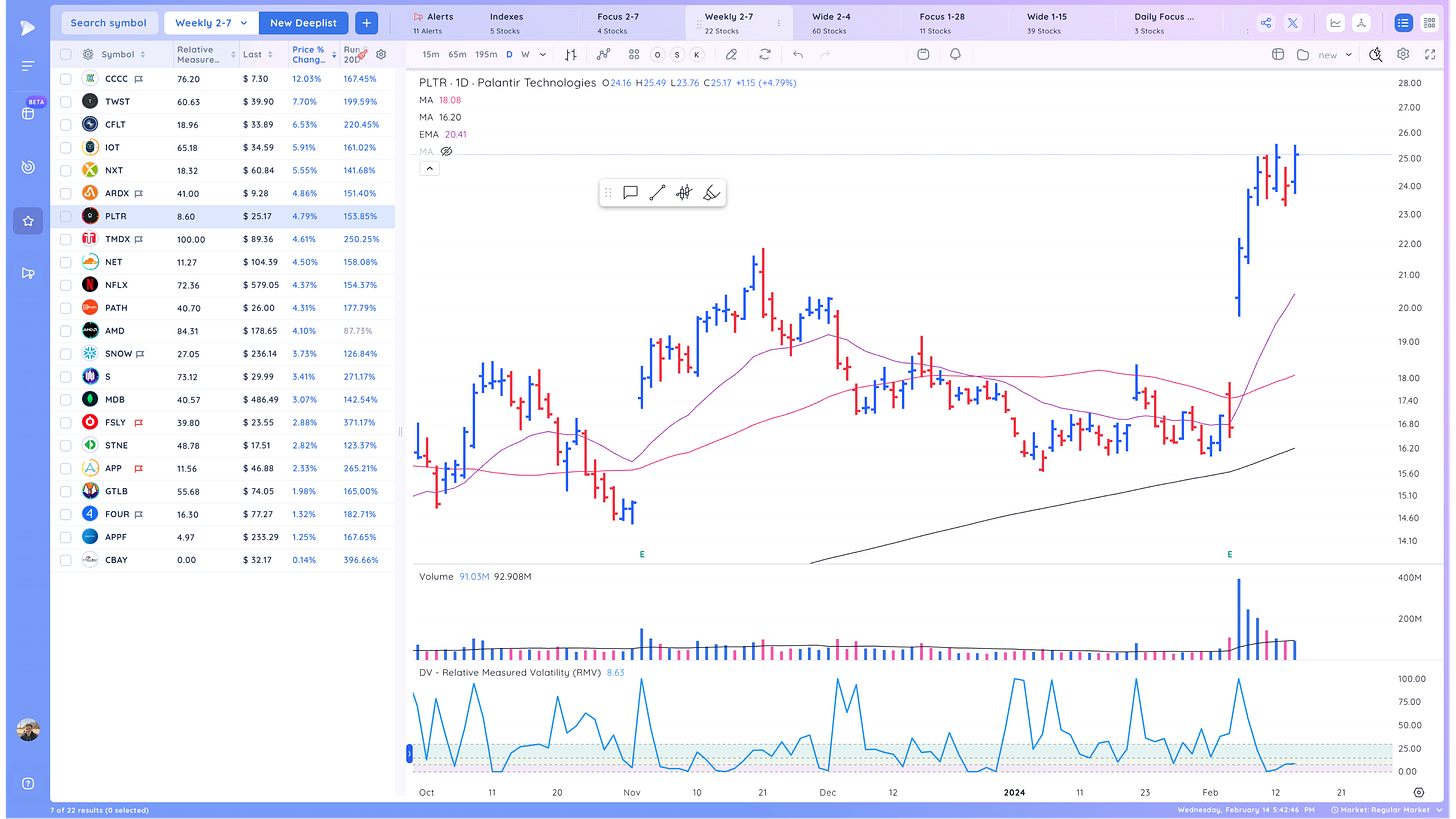Open the sidebar hamburger menu
Viewport: 1456px width, 819px height.
(27, 66)
